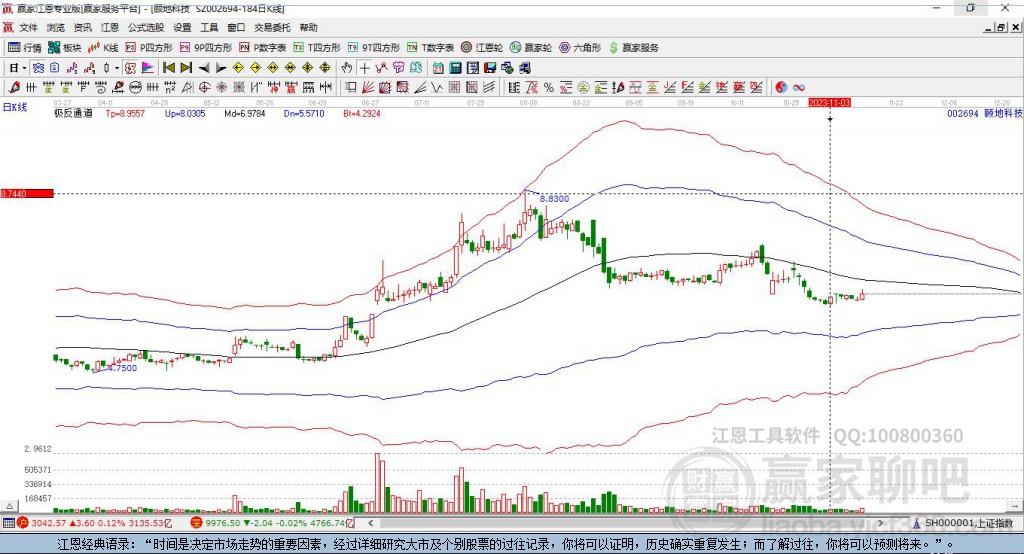Toggle the 权 price adjustment button
The image size is (1024, 554).
tap(131, 68)
